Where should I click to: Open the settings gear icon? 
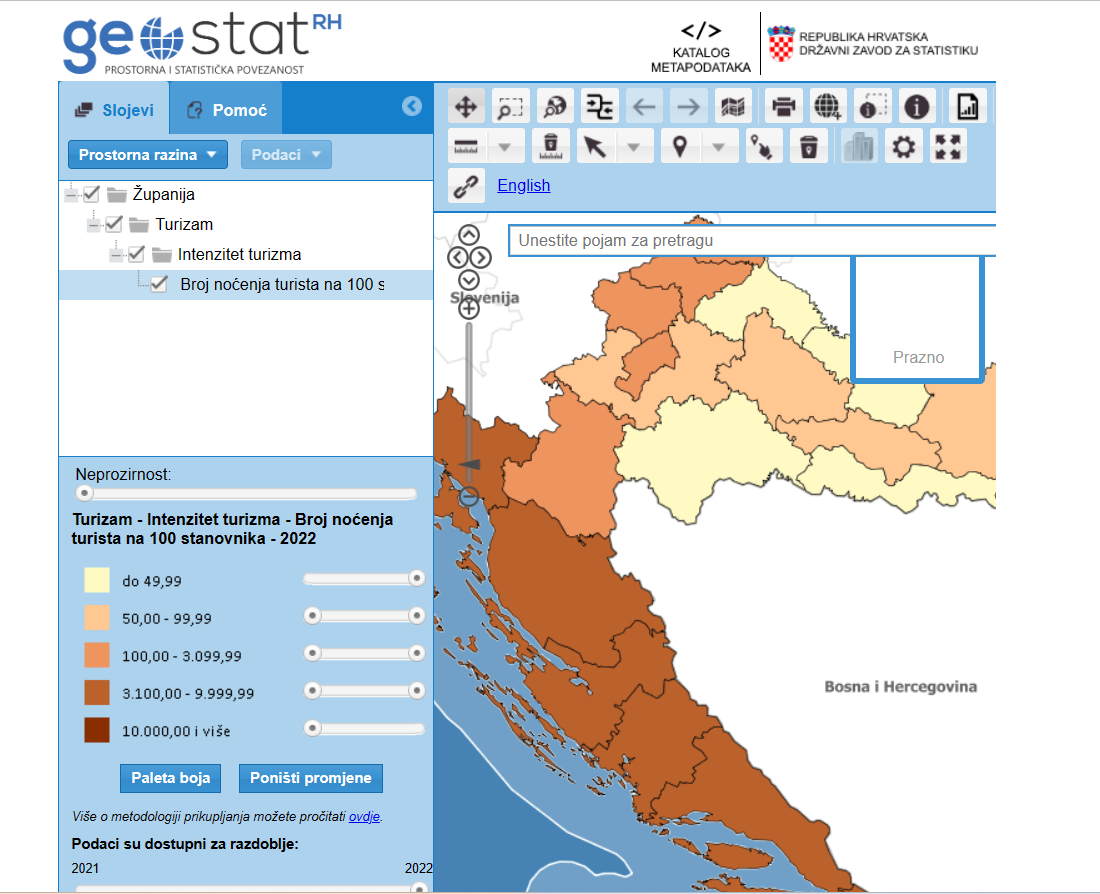point(903,147)
